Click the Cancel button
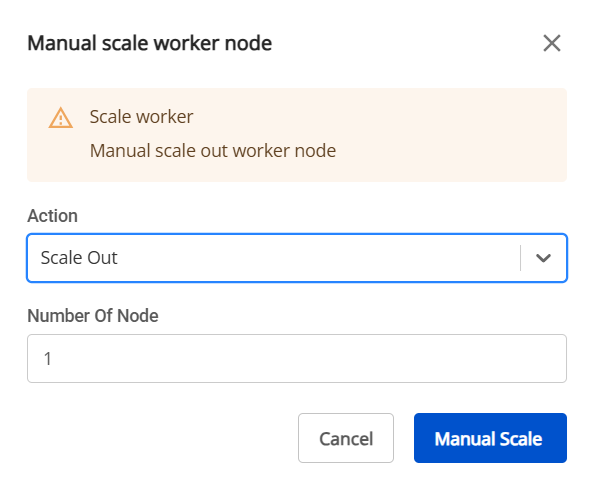Image resolution: width=592 pixels, height=485 pixels. coord(346,438)
